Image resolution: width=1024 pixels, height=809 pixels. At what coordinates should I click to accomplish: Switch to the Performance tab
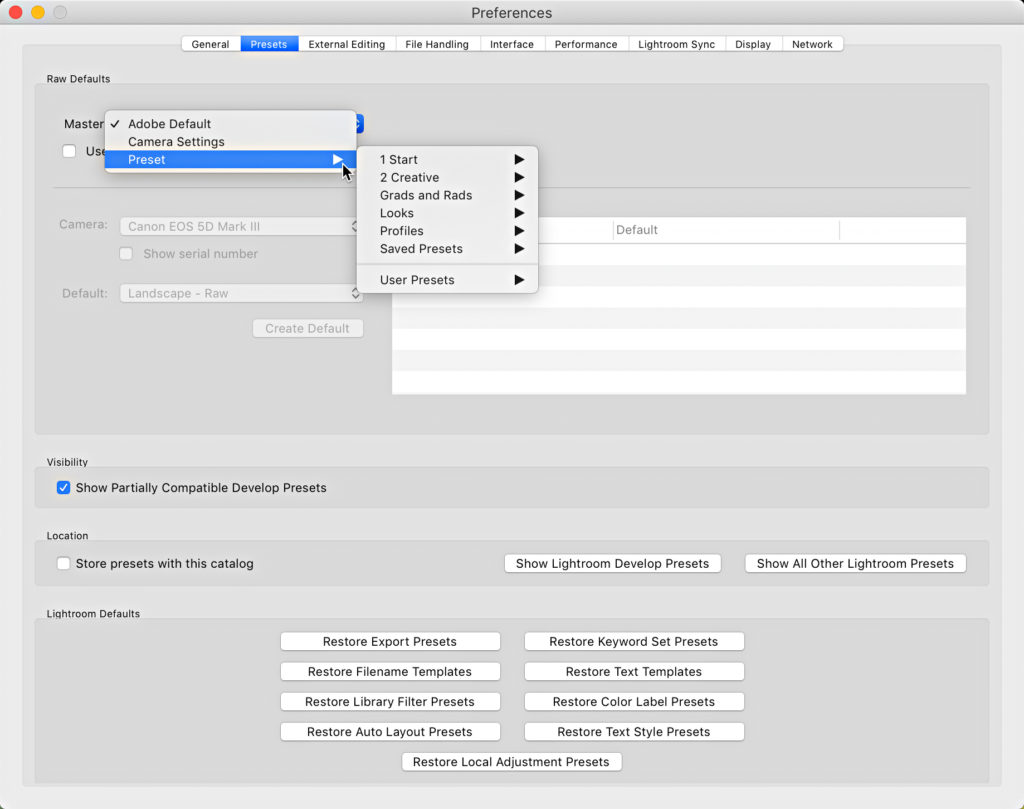(586, 44)
